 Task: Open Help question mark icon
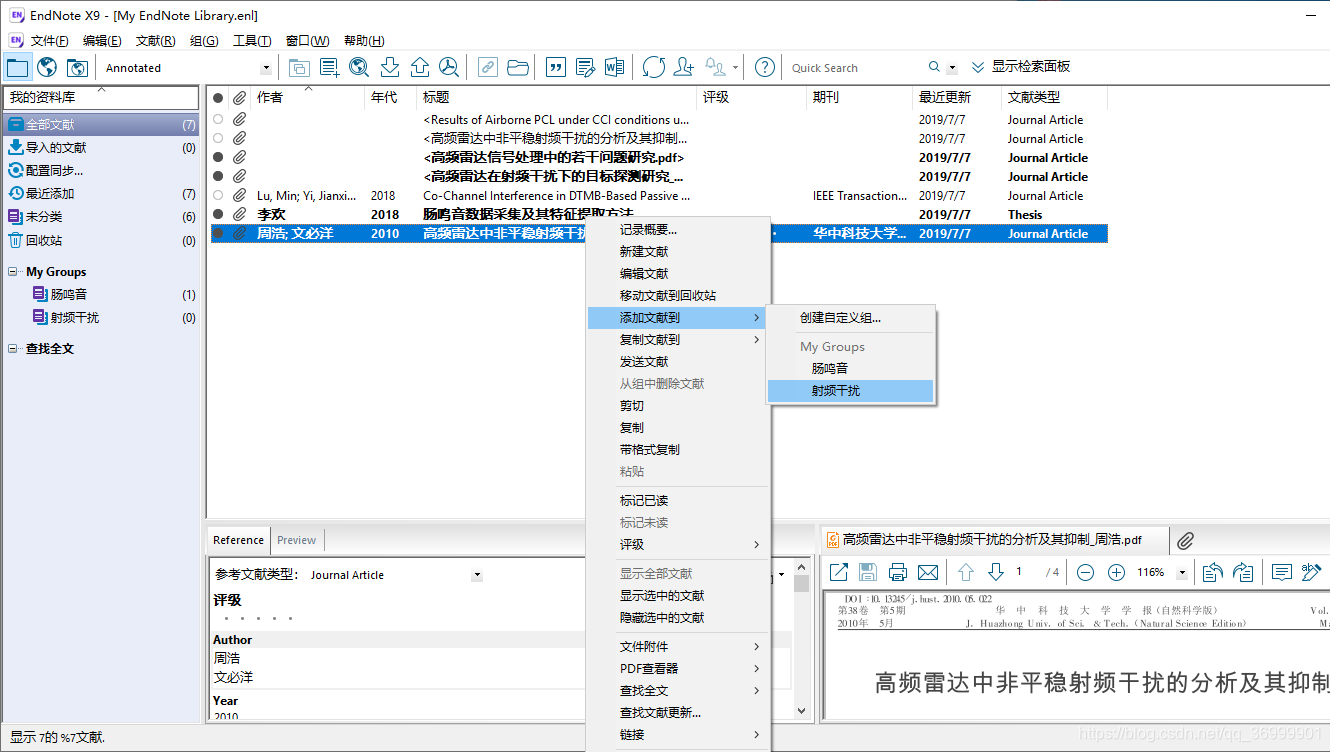[765, 67]
